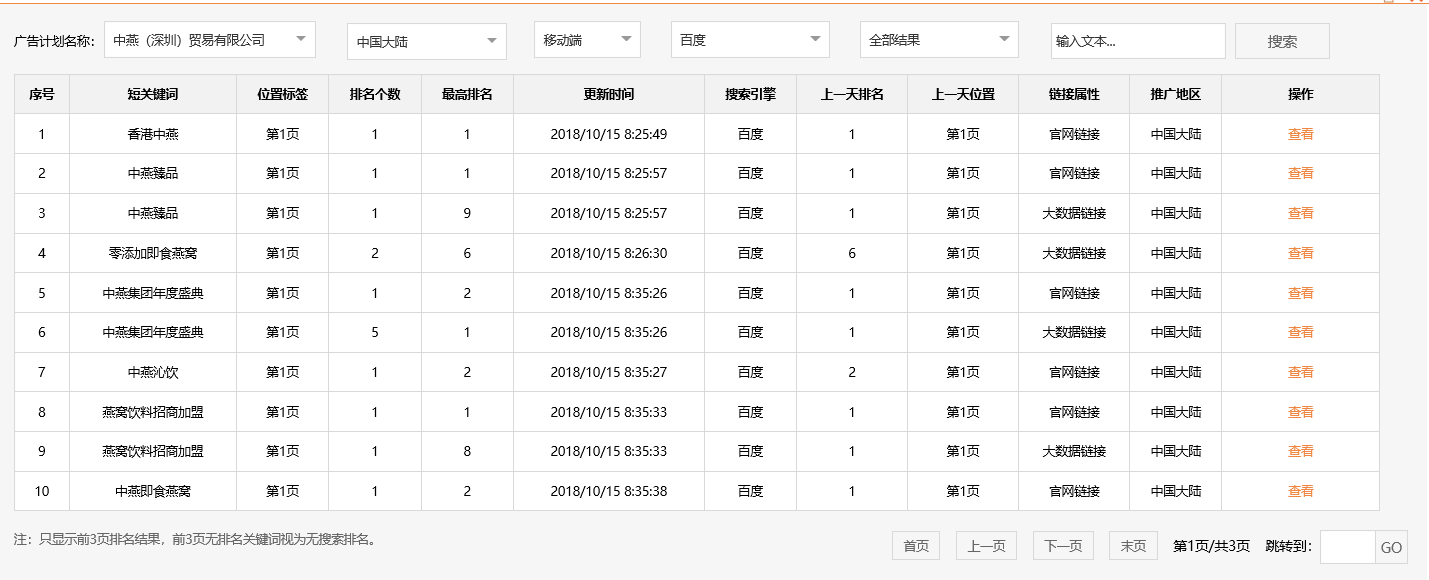Image resolution: width=1429 pixels, height=580 pixels.
Task: Click inside the 输入文本 search input box
Action: pyautogui.click(x=1138, y=40)
